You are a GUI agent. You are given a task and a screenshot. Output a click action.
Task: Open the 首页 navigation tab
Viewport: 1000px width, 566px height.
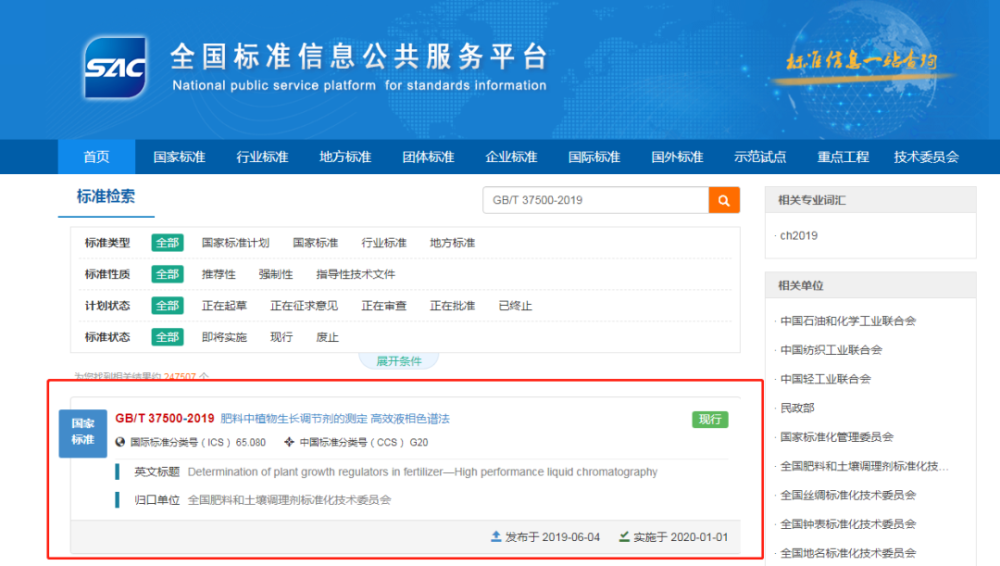pos(96,156)
